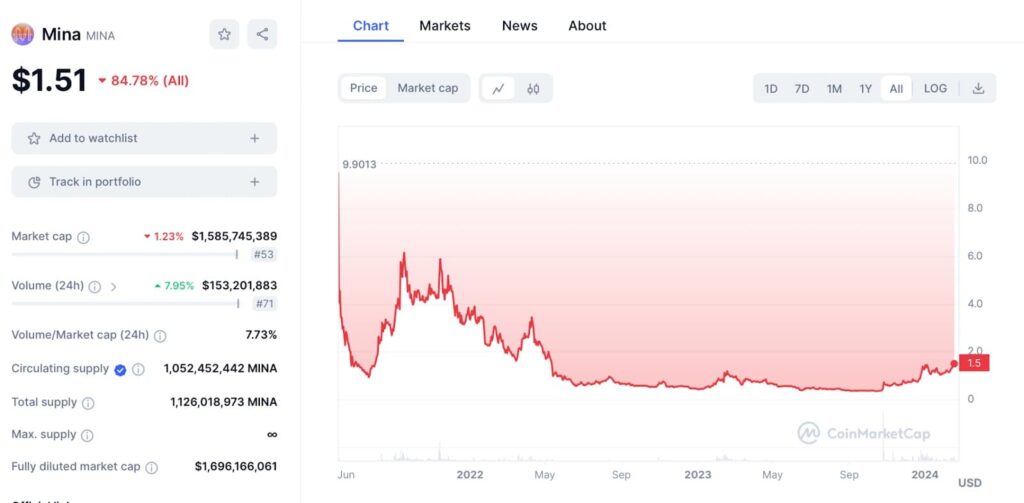The image size is (1024, 503).
Task: Click info icon beside Total supply
Action: (x=88, y=403)
